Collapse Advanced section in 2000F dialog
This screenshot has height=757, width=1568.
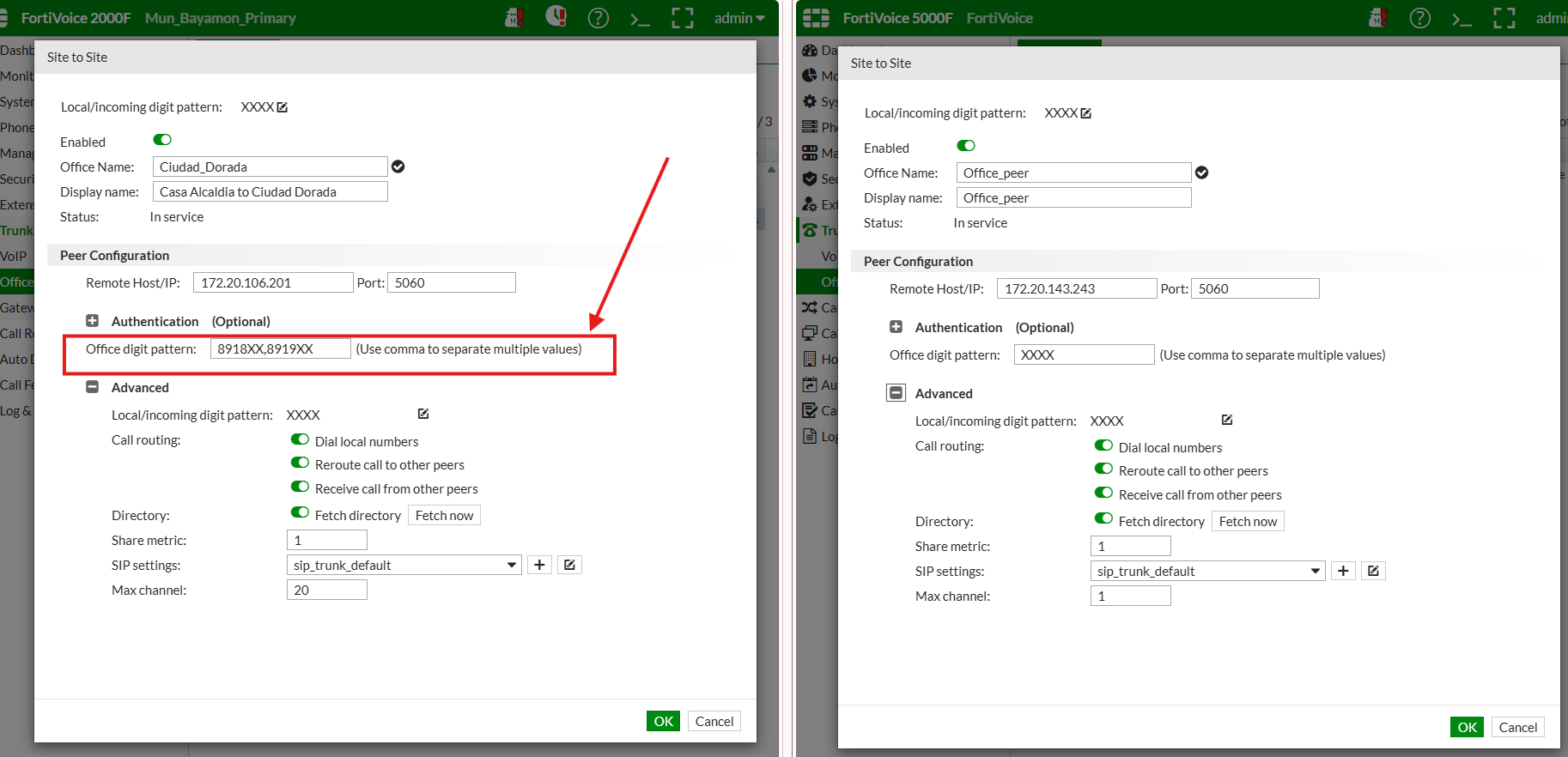click(x=92, y=387)
